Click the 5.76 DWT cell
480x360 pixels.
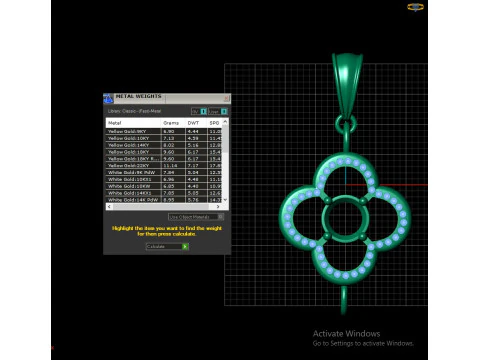(x=196, y=200)
